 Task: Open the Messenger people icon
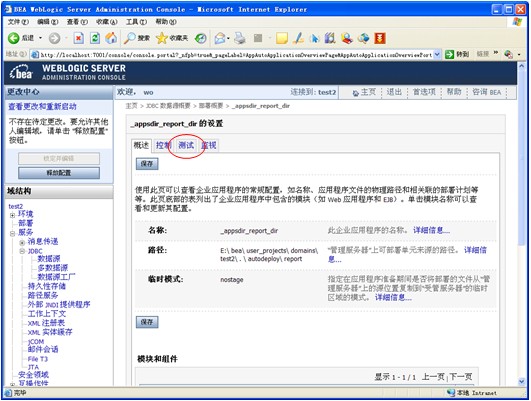pyautogui.click(x=347, y=38)
